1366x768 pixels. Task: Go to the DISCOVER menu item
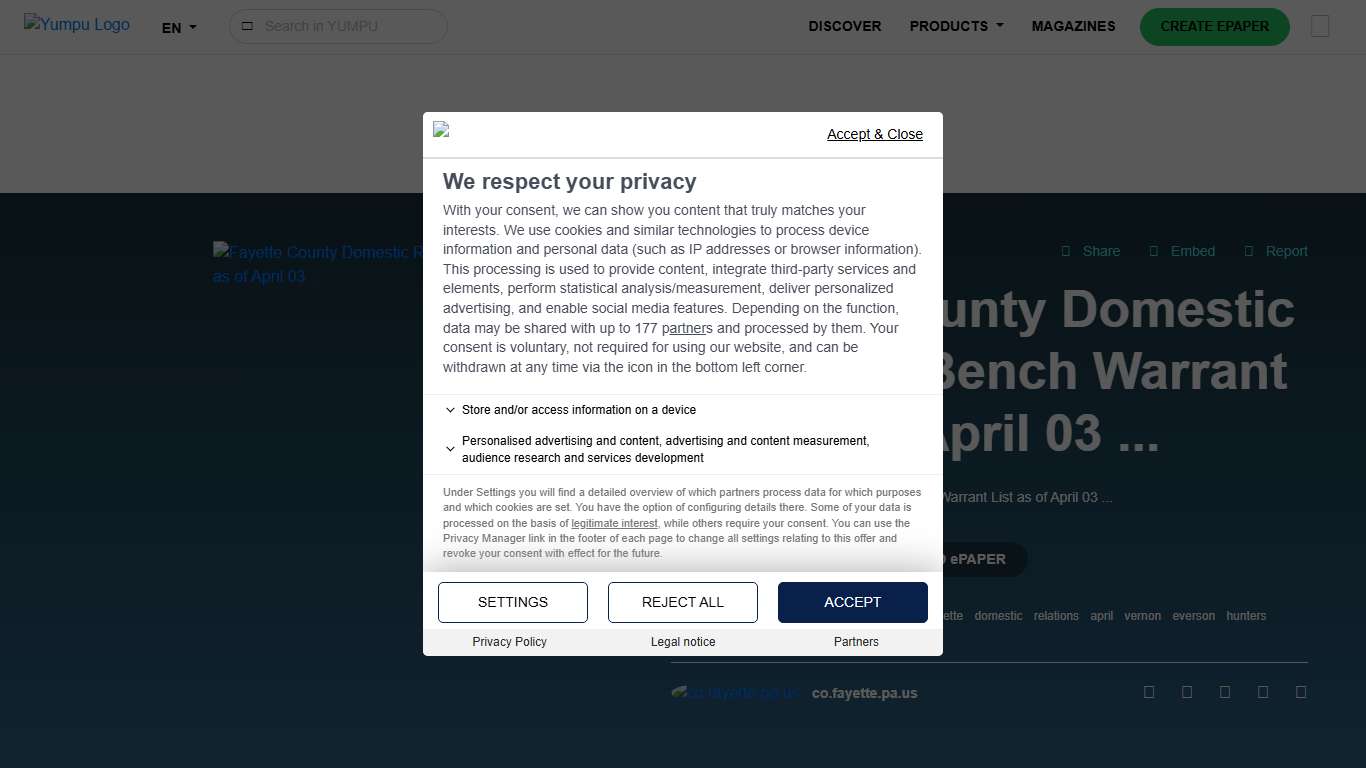click(x=845, y=26)
